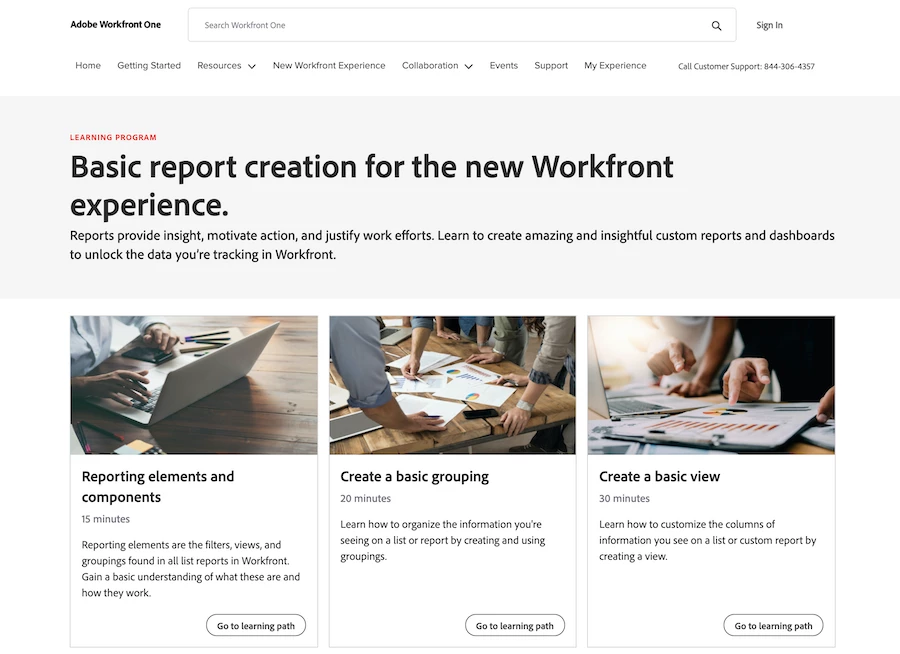Viewport: 900px width, 654px height.
Task: Click the 20 minutes duration text
Action: coord(365,498)
